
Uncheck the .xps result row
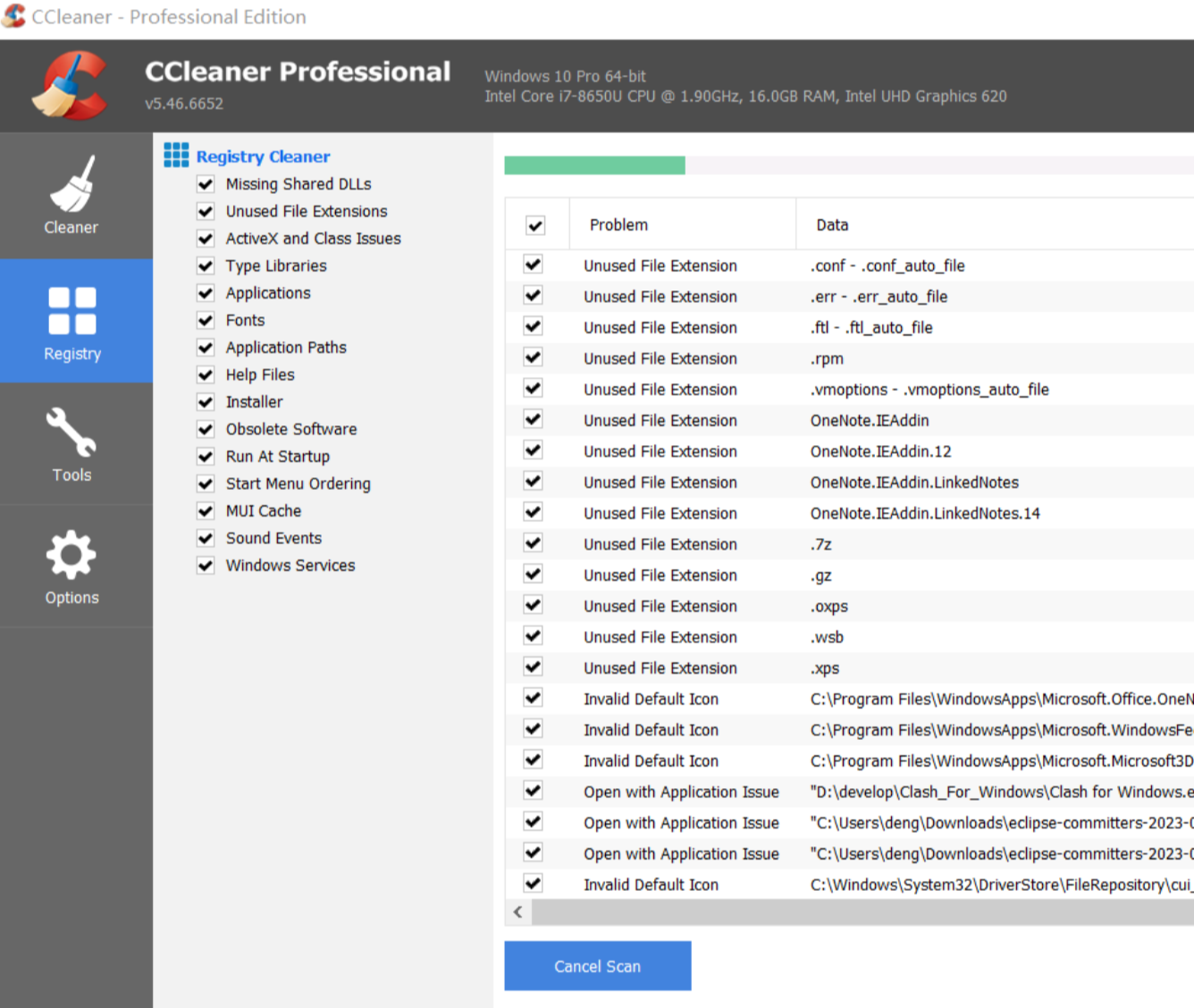[534, 667]
